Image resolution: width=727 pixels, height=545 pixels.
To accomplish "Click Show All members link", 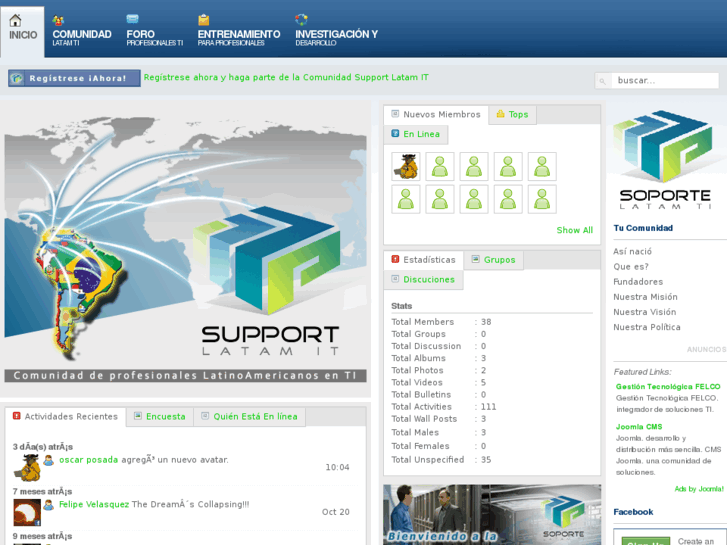I will pos(574,230).
